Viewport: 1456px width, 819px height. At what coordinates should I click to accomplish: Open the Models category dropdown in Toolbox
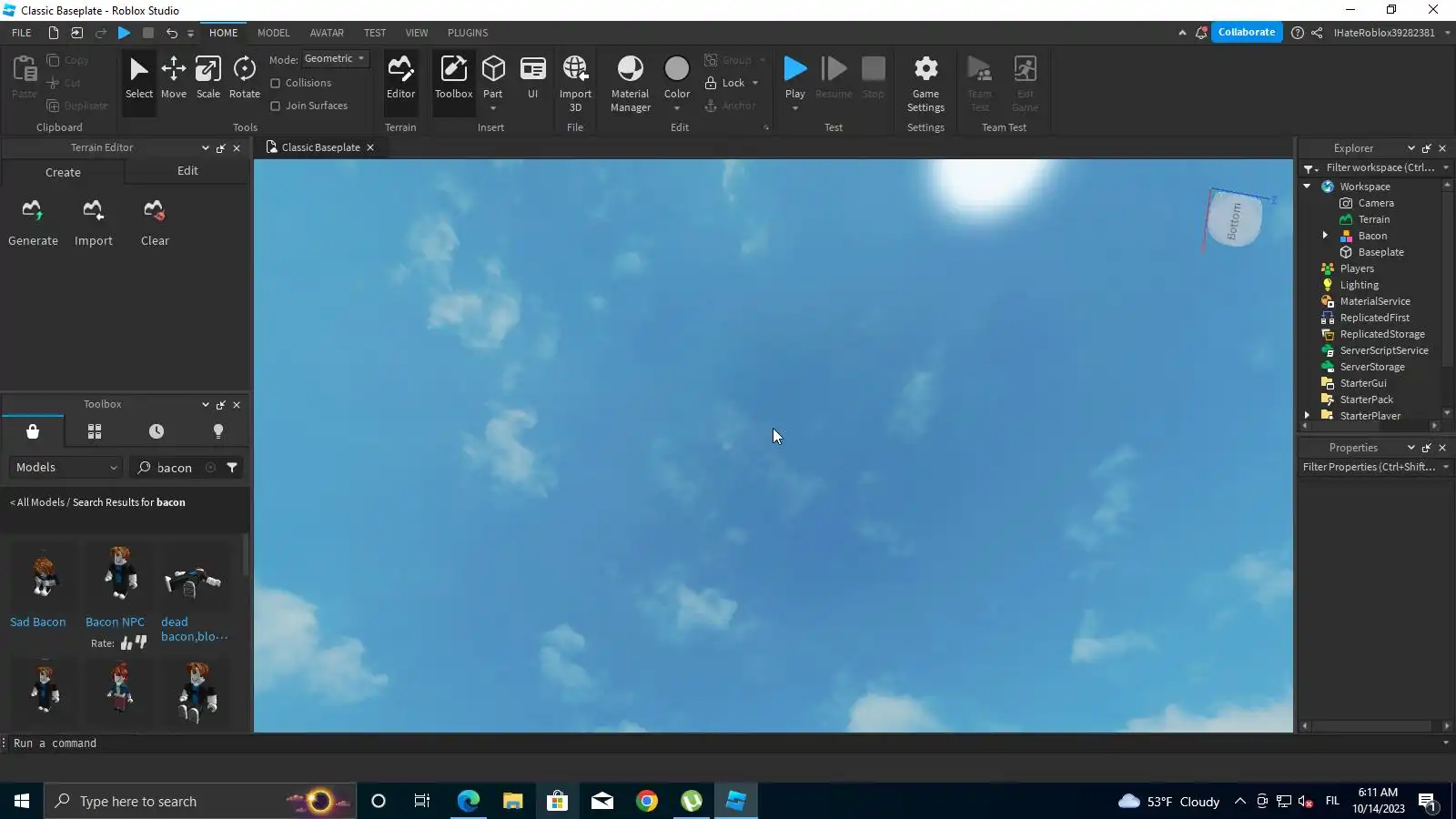coord(66,468)
